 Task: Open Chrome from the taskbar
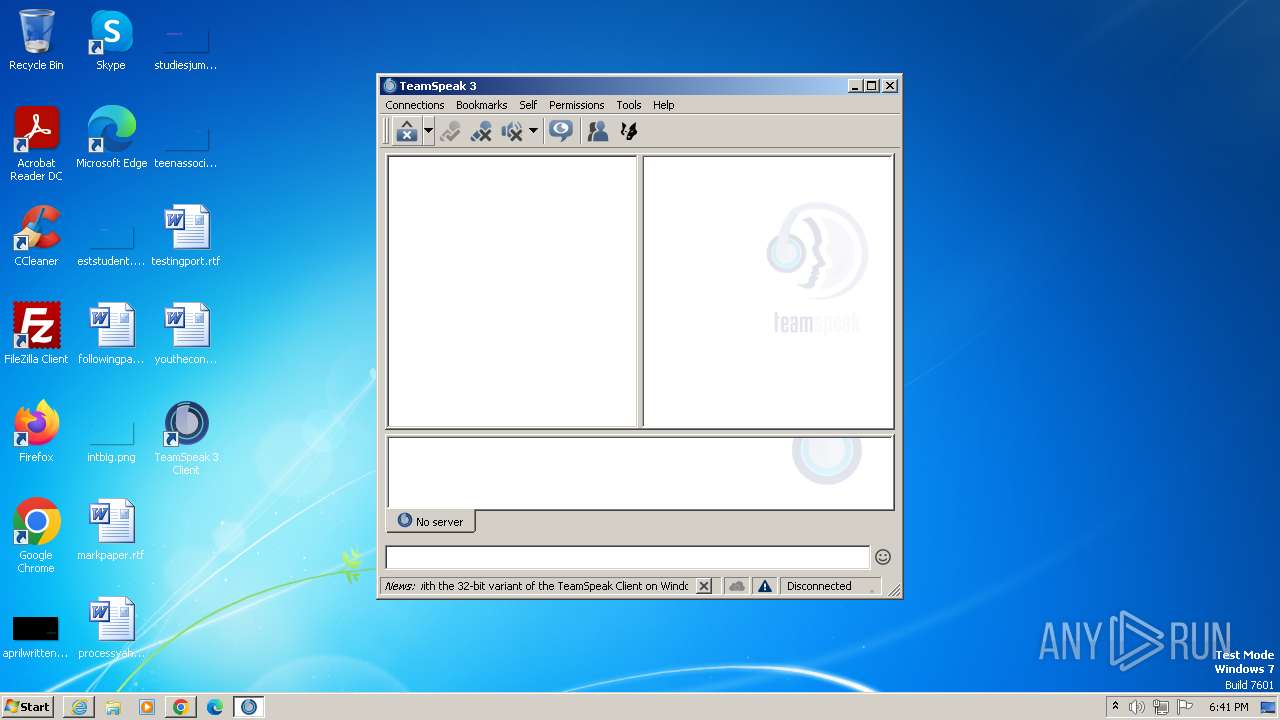[181, 707]
